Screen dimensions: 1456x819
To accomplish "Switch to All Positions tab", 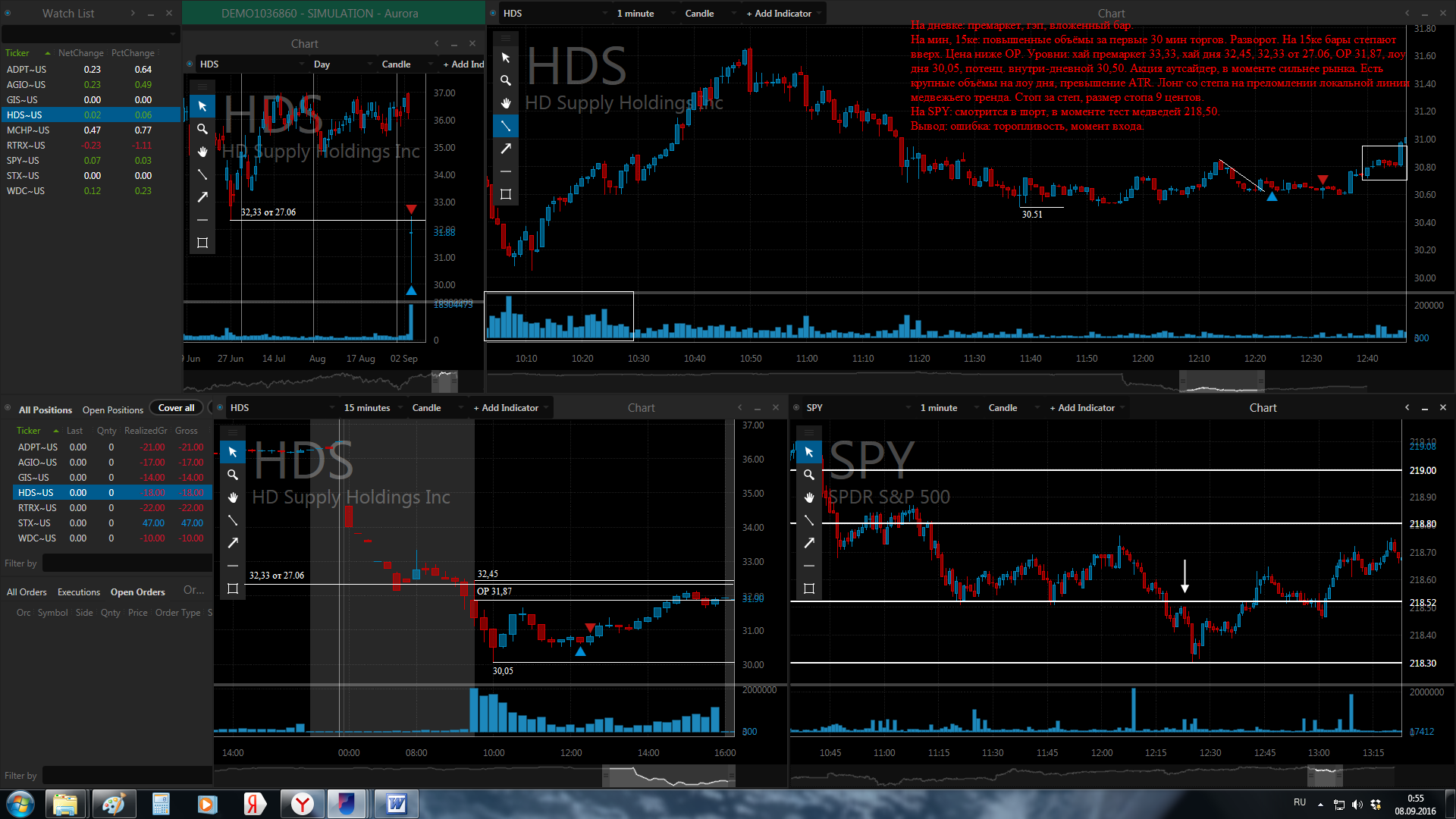I will pos(45,409).
